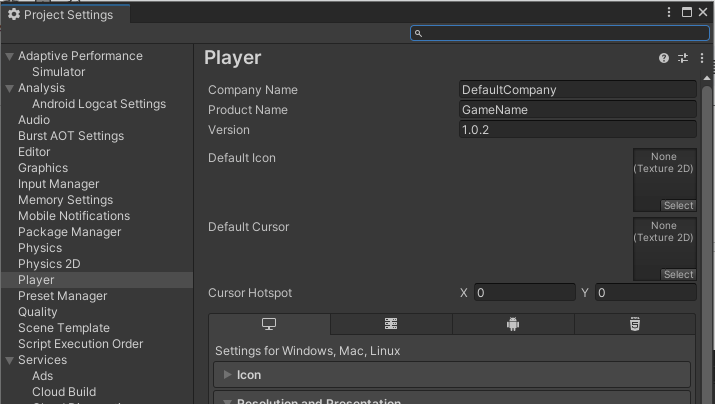Select the Project Settings window tab
This screenshot has width=715, height=404.
(66, 15)
